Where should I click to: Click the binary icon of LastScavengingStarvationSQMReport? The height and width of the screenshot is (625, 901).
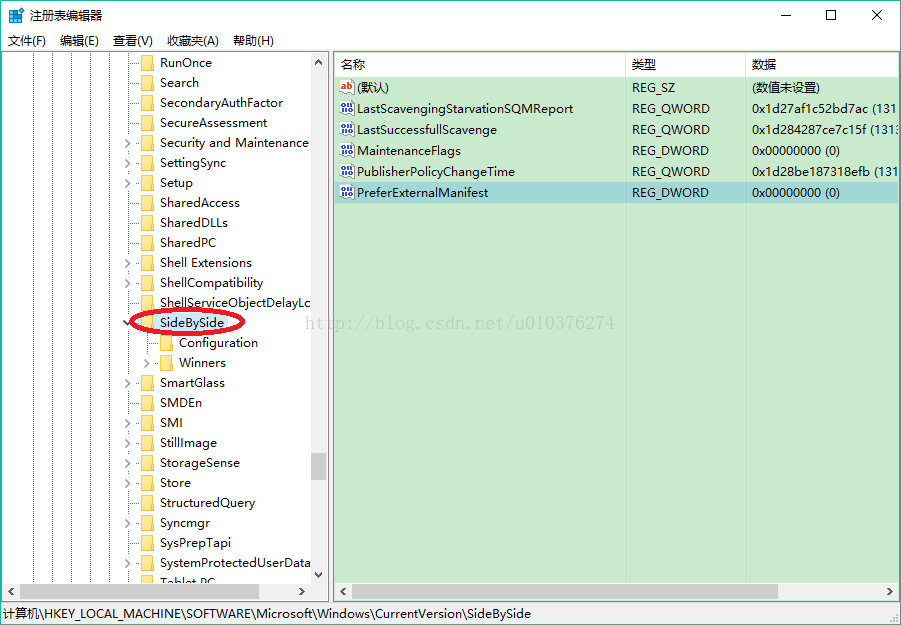pos(346,108)
